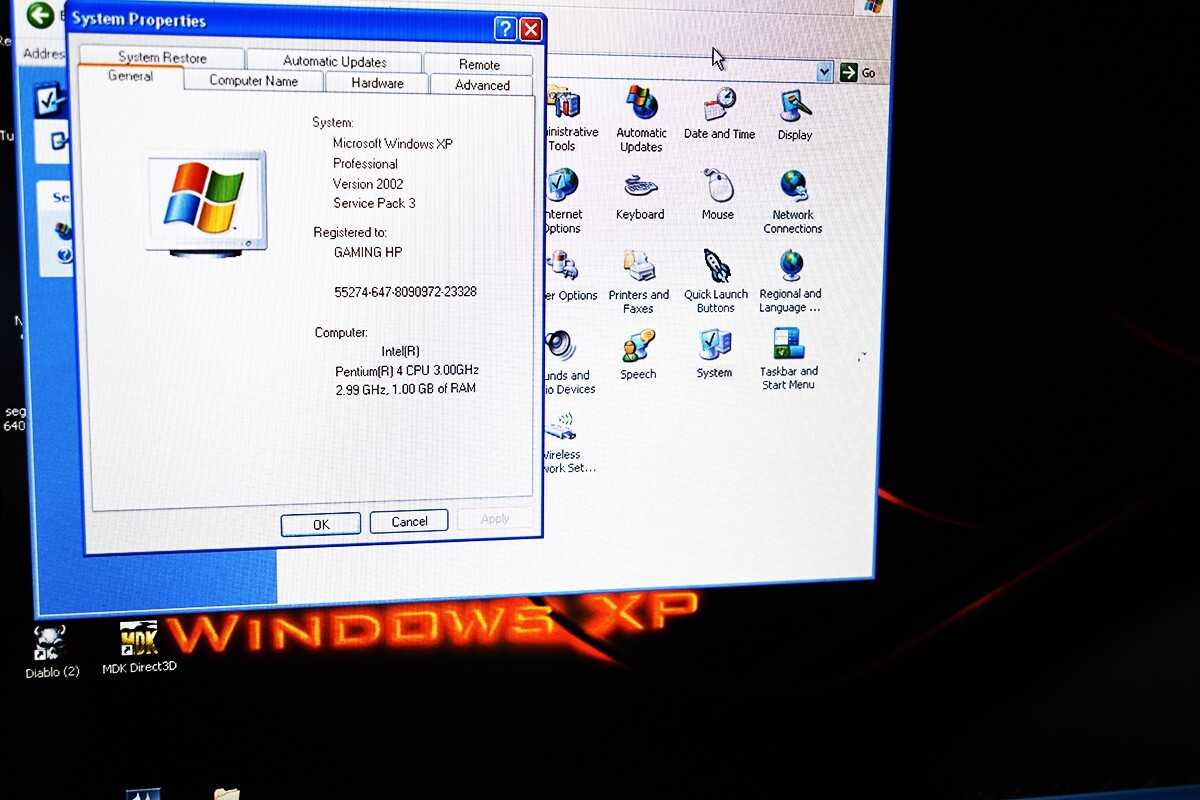Click the Windows logo monitor image
This screenshot has height=800, width=1200.
(206, 203)
